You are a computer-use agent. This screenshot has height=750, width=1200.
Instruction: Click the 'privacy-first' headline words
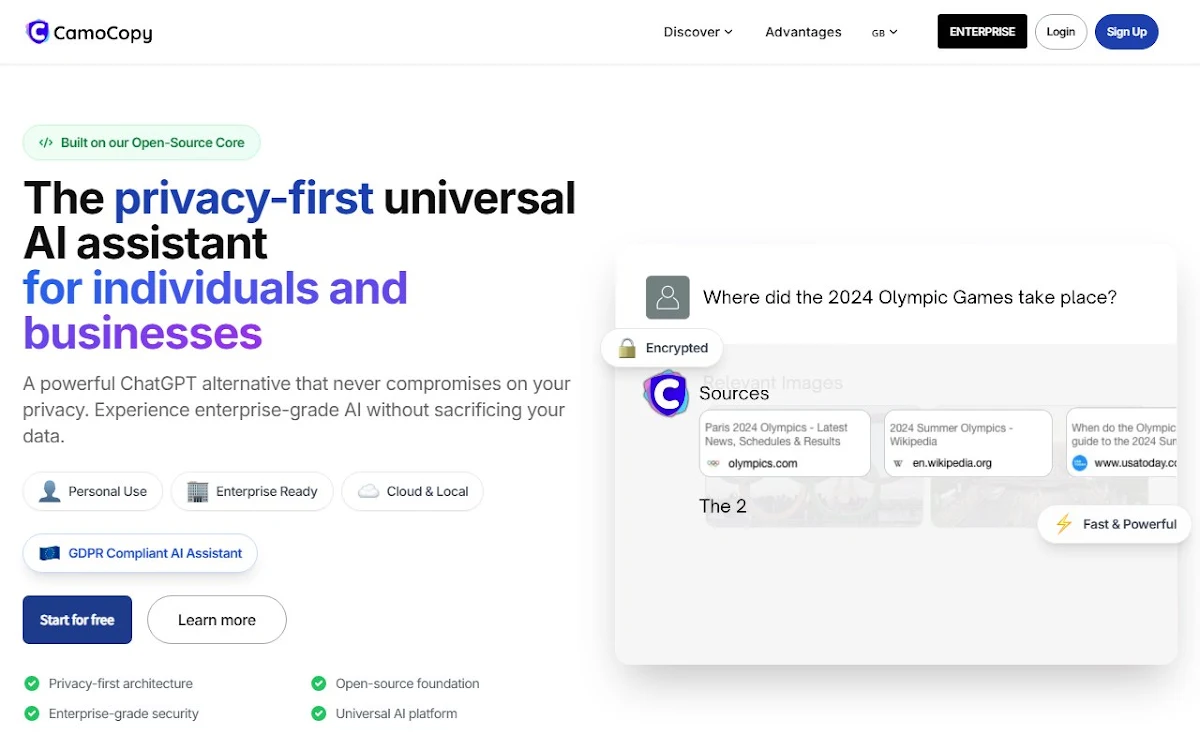click(x=244, y=198)
